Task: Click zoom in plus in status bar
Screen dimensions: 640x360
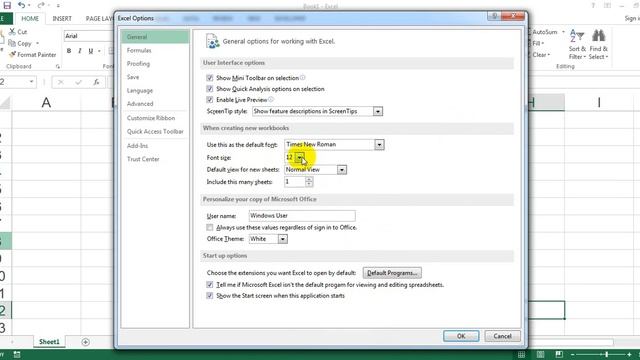Action: pyautogui.click(x=629, y=355)
